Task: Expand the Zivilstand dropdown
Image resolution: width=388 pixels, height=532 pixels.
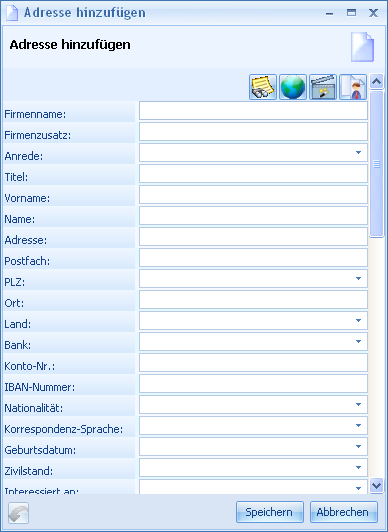Action: 358,468
